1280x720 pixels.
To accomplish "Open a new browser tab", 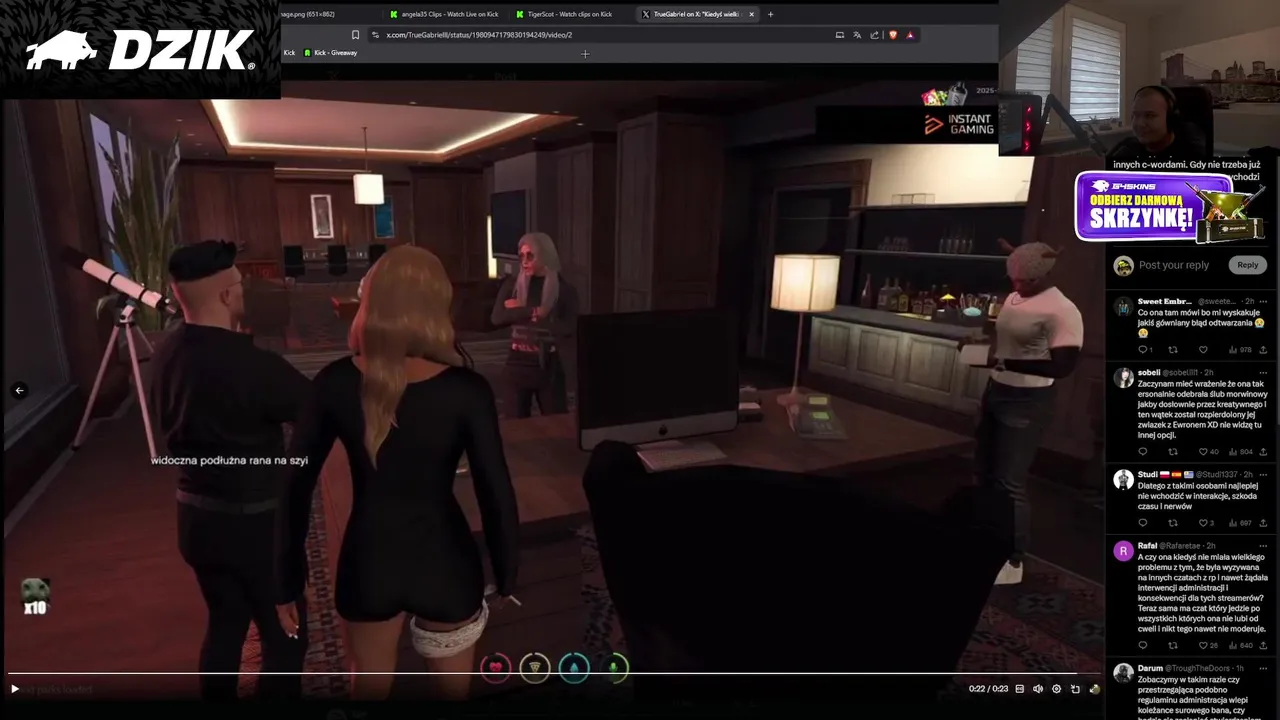I will click(x=770, y=14).
